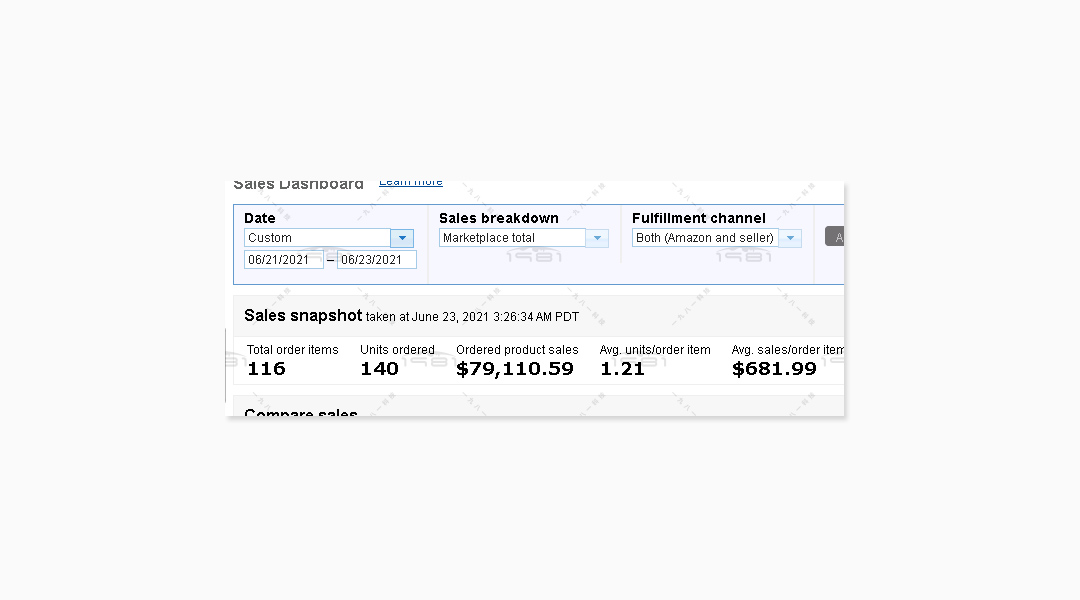Click the Both (Amazon and seller) box

[705, 238]
